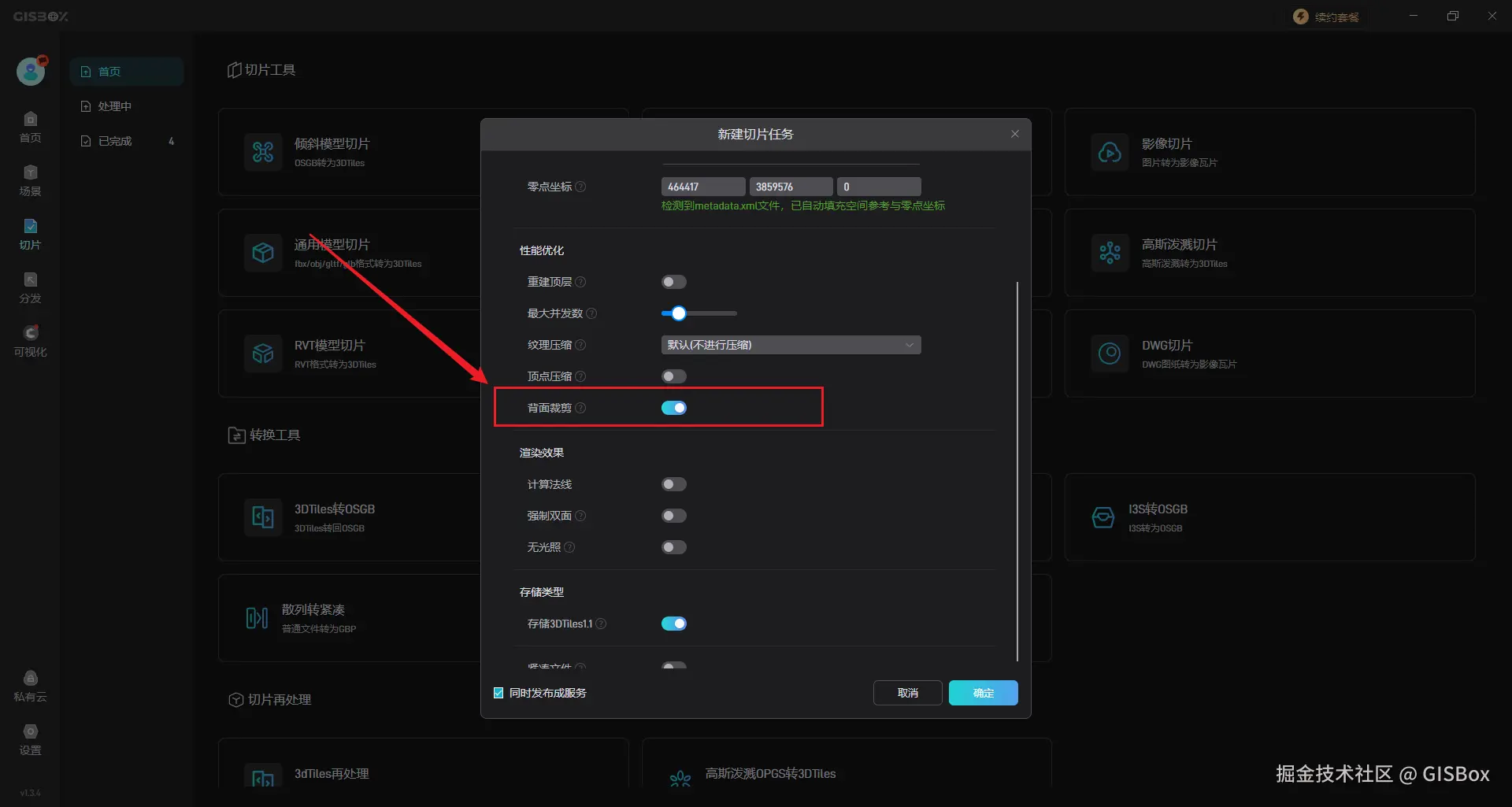Viewport: 1512px width, 807px height.
Task: Open the 纹理压缩 dropdown
Action: point(791,345)
